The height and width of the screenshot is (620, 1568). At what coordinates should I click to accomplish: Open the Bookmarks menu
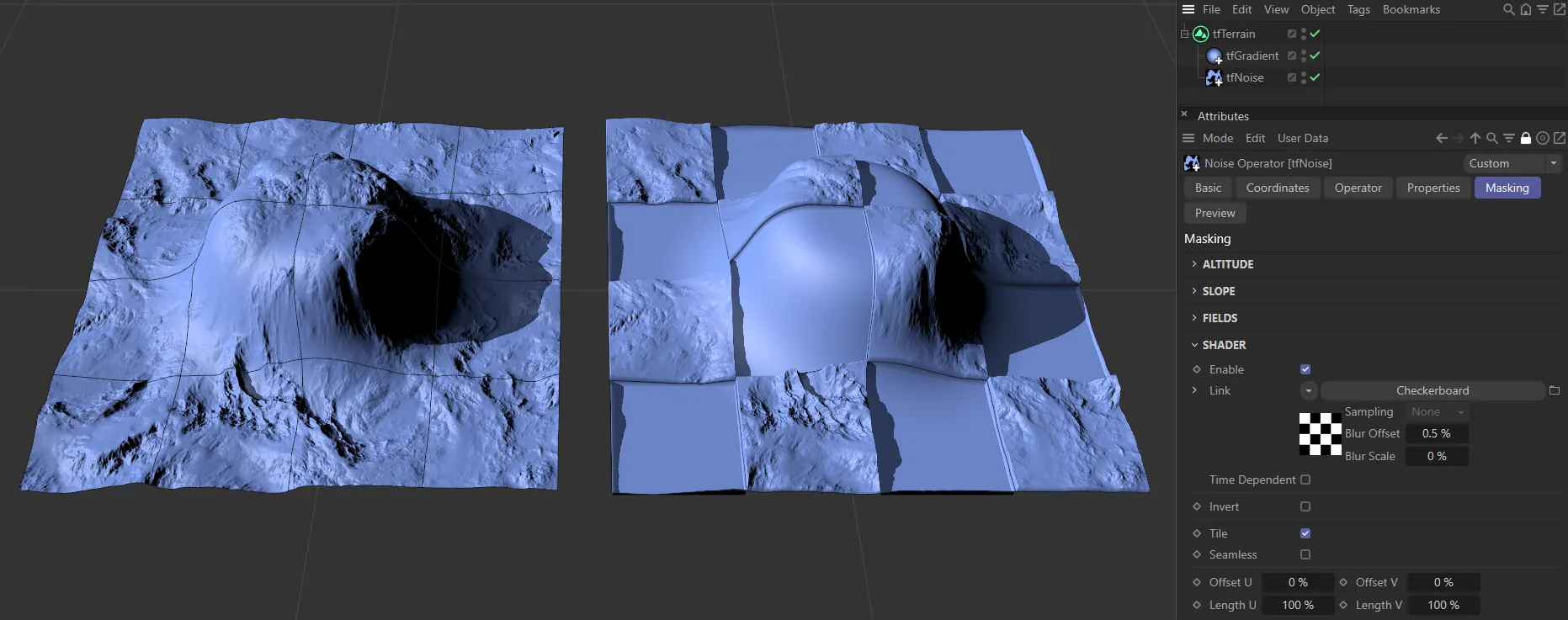click(x=1411, y=9)
